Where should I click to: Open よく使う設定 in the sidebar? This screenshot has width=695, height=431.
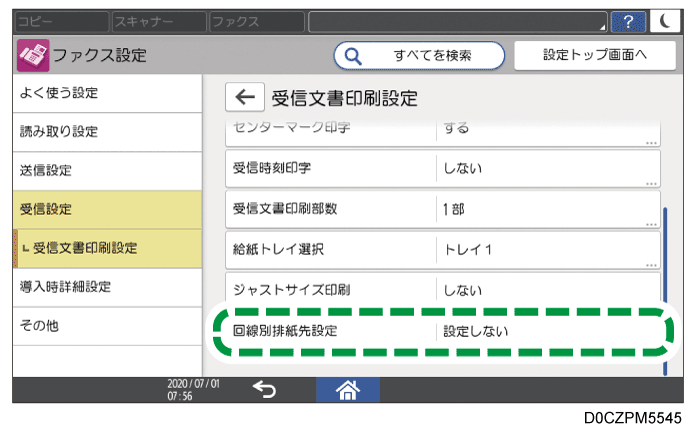click(x=107, y=93)
